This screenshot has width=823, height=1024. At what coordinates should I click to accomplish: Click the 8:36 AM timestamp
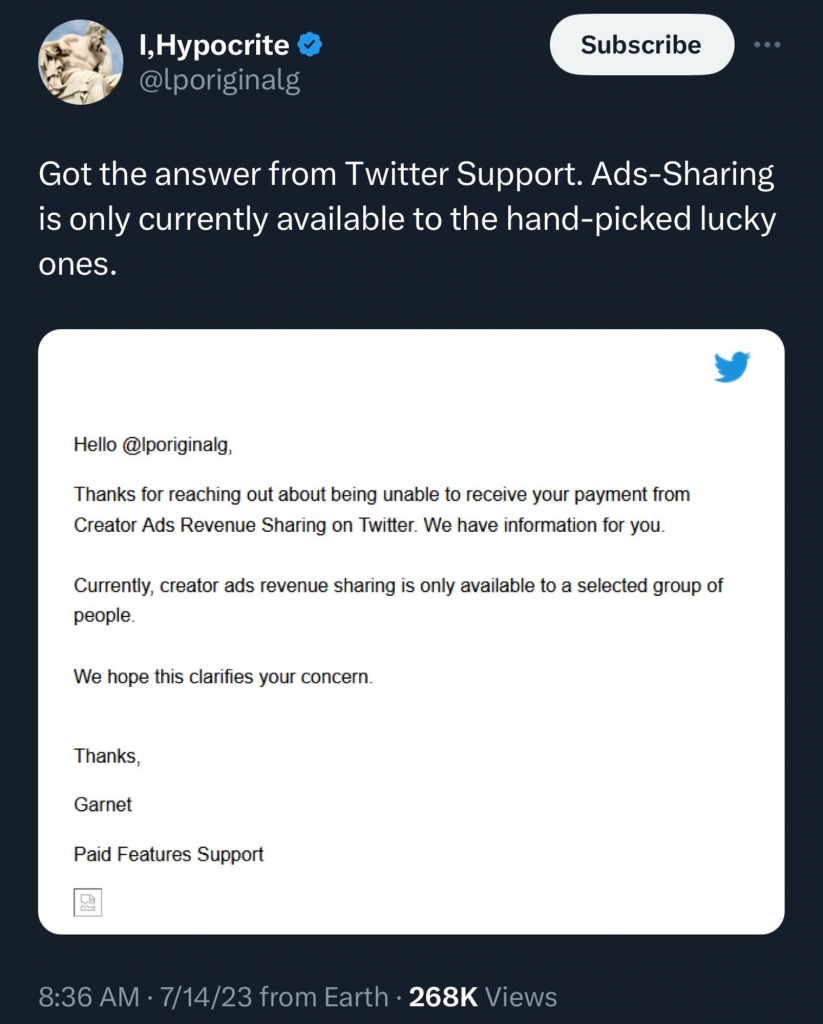click(x=89, y=997)
